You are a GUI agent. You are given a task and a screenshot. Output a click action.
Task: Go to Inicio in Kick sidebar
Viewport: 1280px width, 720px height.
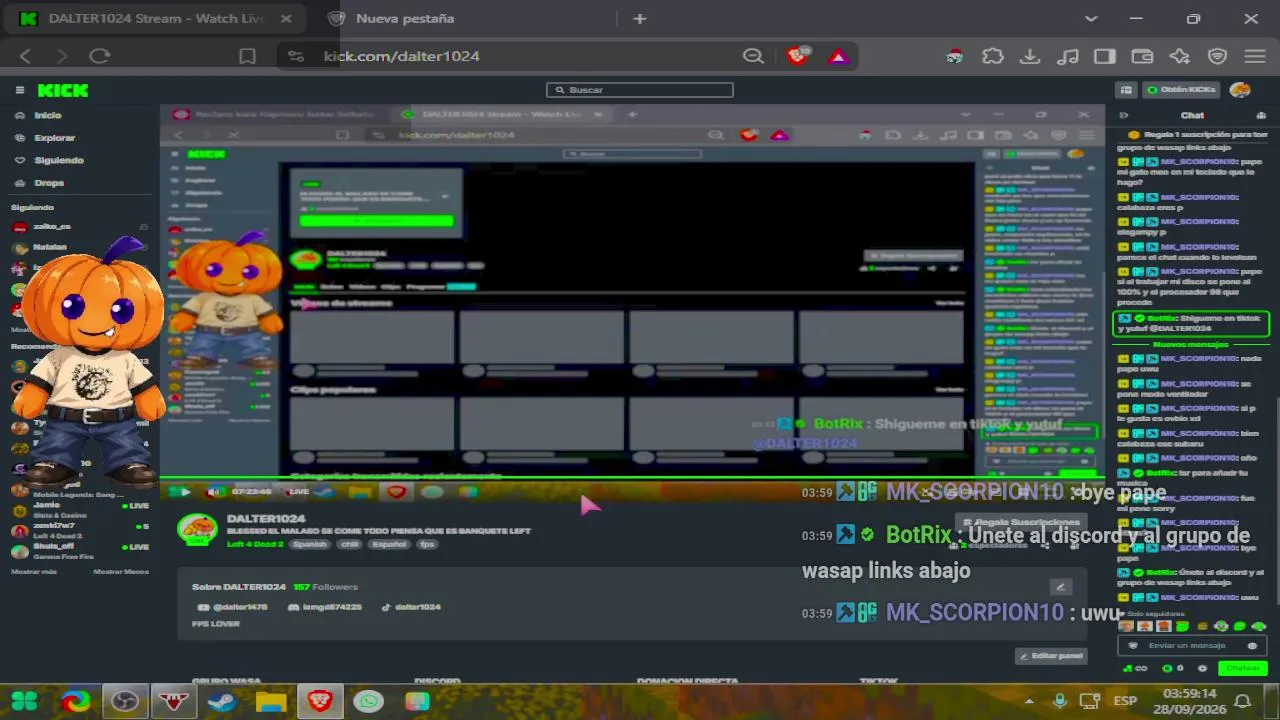point(48,115)
